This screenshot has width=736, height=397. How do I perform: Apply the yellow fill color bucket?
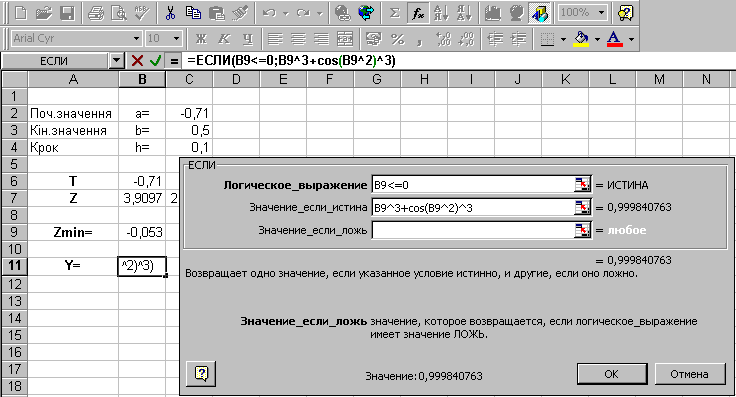582,39
